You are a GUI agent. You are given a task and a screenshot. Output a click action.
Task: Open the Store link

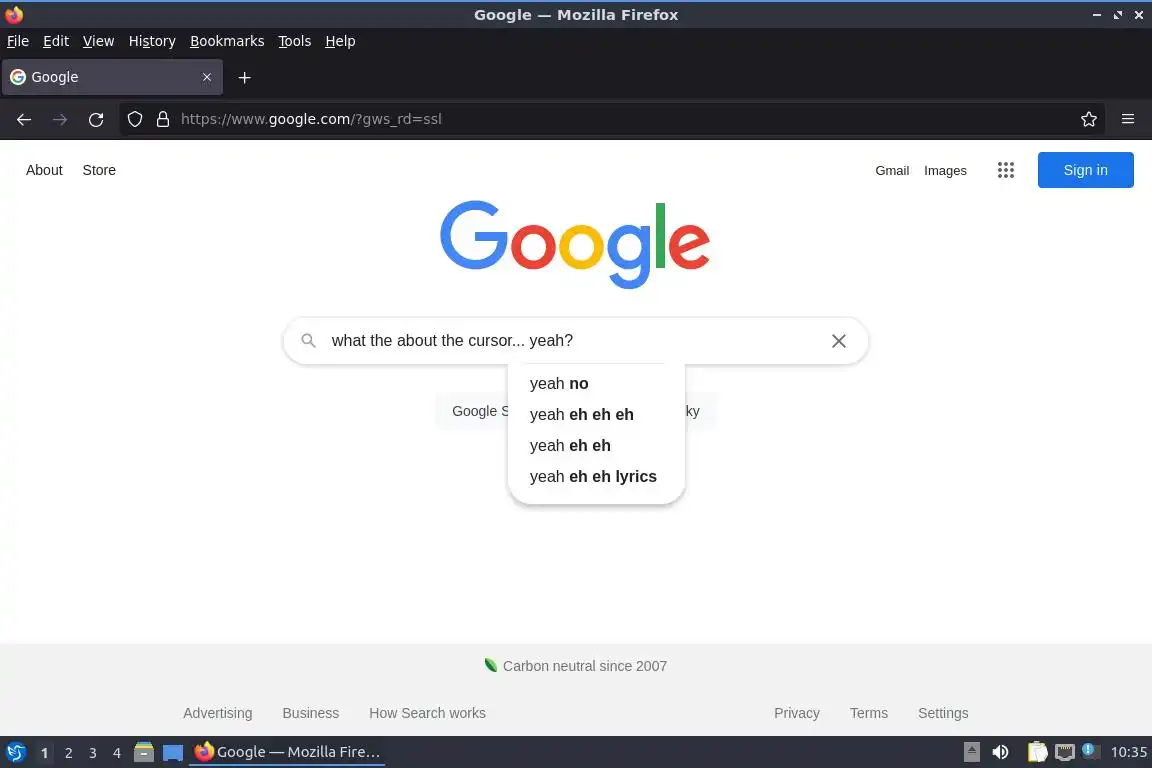tap(99, 170)
